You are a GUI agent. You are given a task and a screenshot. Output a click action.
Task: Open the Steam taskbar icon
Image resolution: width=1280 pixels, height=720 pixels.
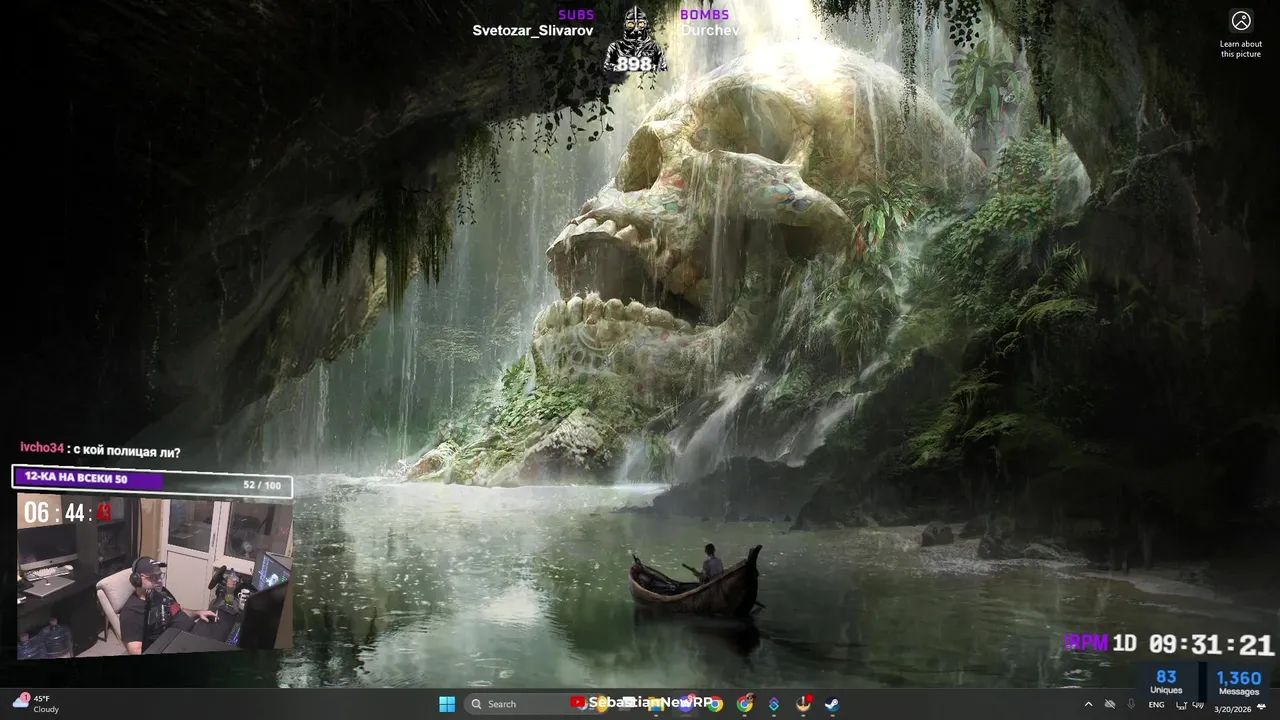(x=832, y=704)
